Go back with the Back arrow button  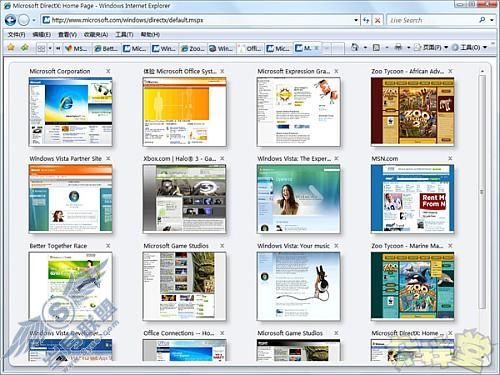pos(10,20)
